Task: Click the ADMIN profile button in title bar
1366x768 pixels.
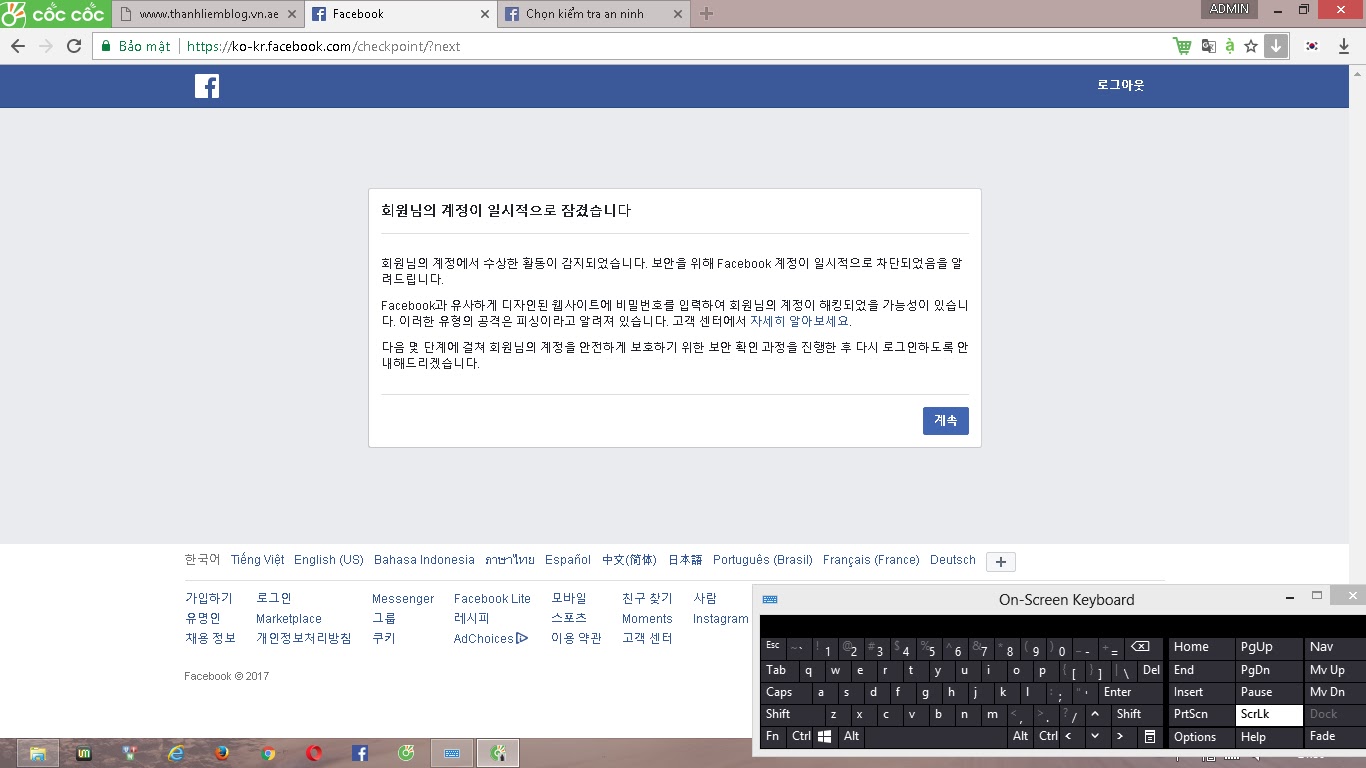Action: [1229, 9]
